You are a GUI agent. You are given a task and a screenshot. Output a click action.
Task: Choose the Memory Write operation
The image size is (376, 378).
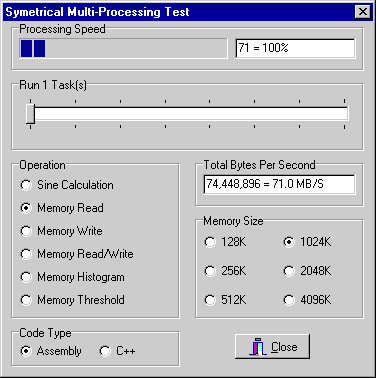pyautogui.click(x=61, y=231)
